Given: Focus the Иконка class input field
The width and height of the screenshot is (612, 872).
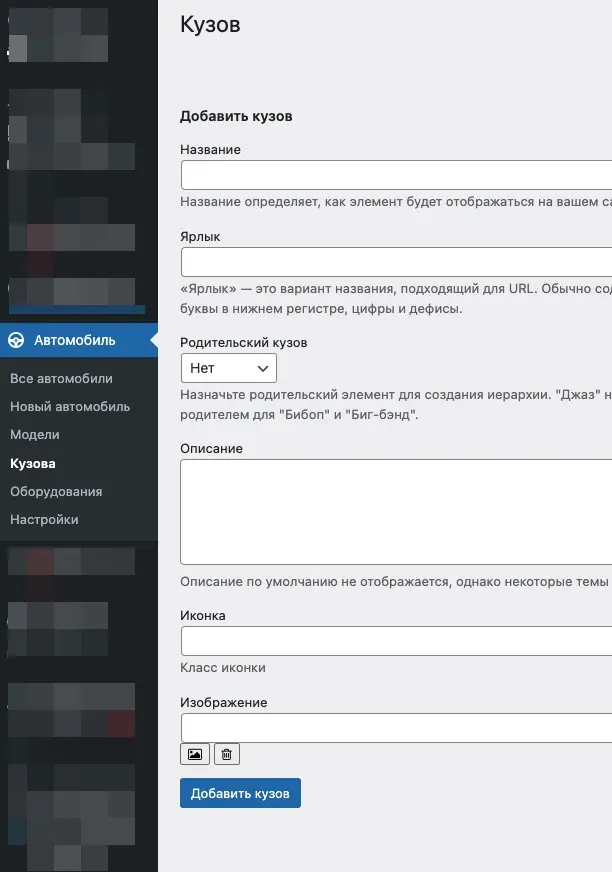Looking at the screenshot, I should pyautogui.click(x=396, y=640).
